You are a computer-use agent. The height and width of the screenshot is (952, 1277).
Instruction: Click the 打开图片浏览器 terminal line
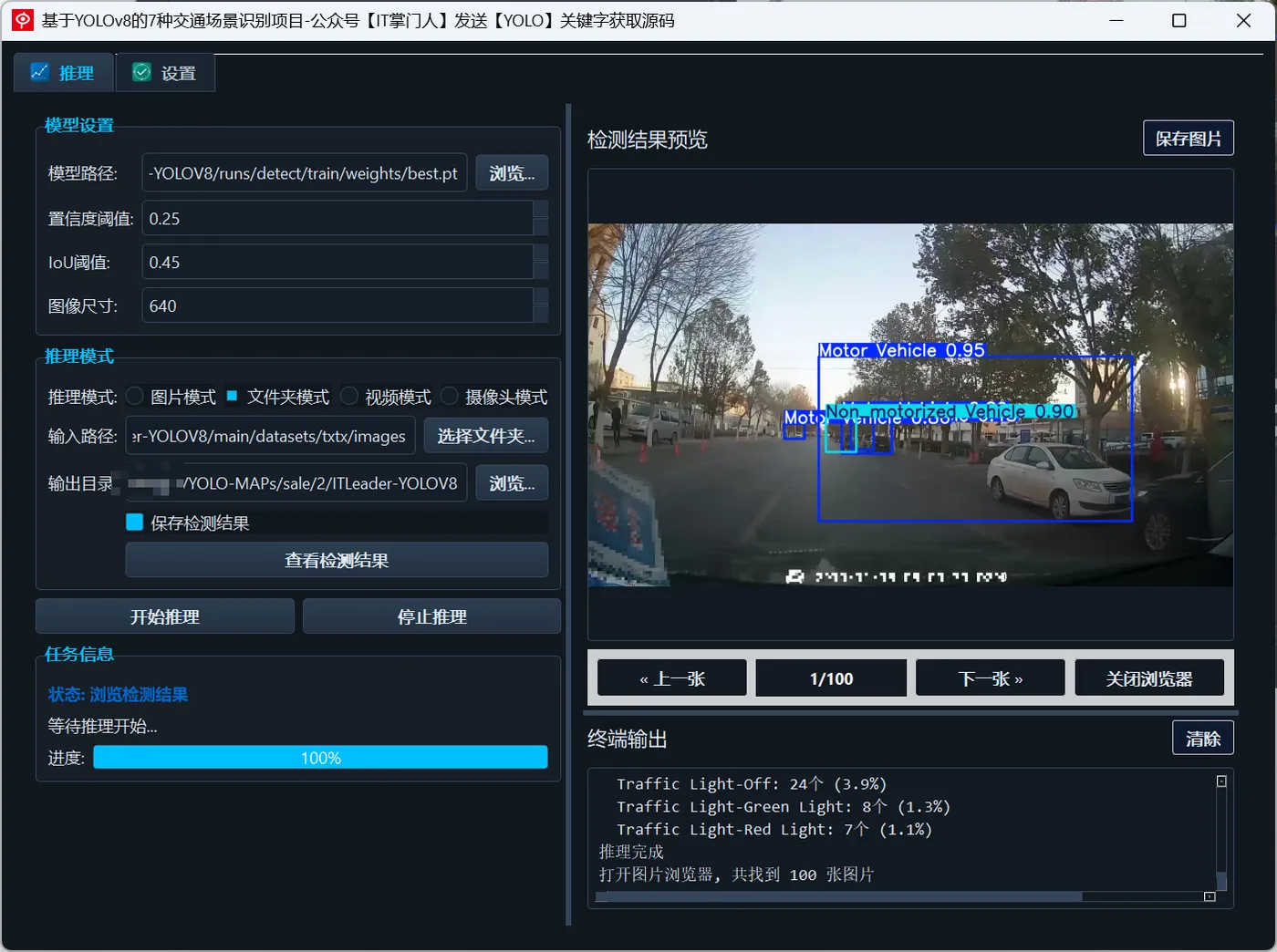736,874
